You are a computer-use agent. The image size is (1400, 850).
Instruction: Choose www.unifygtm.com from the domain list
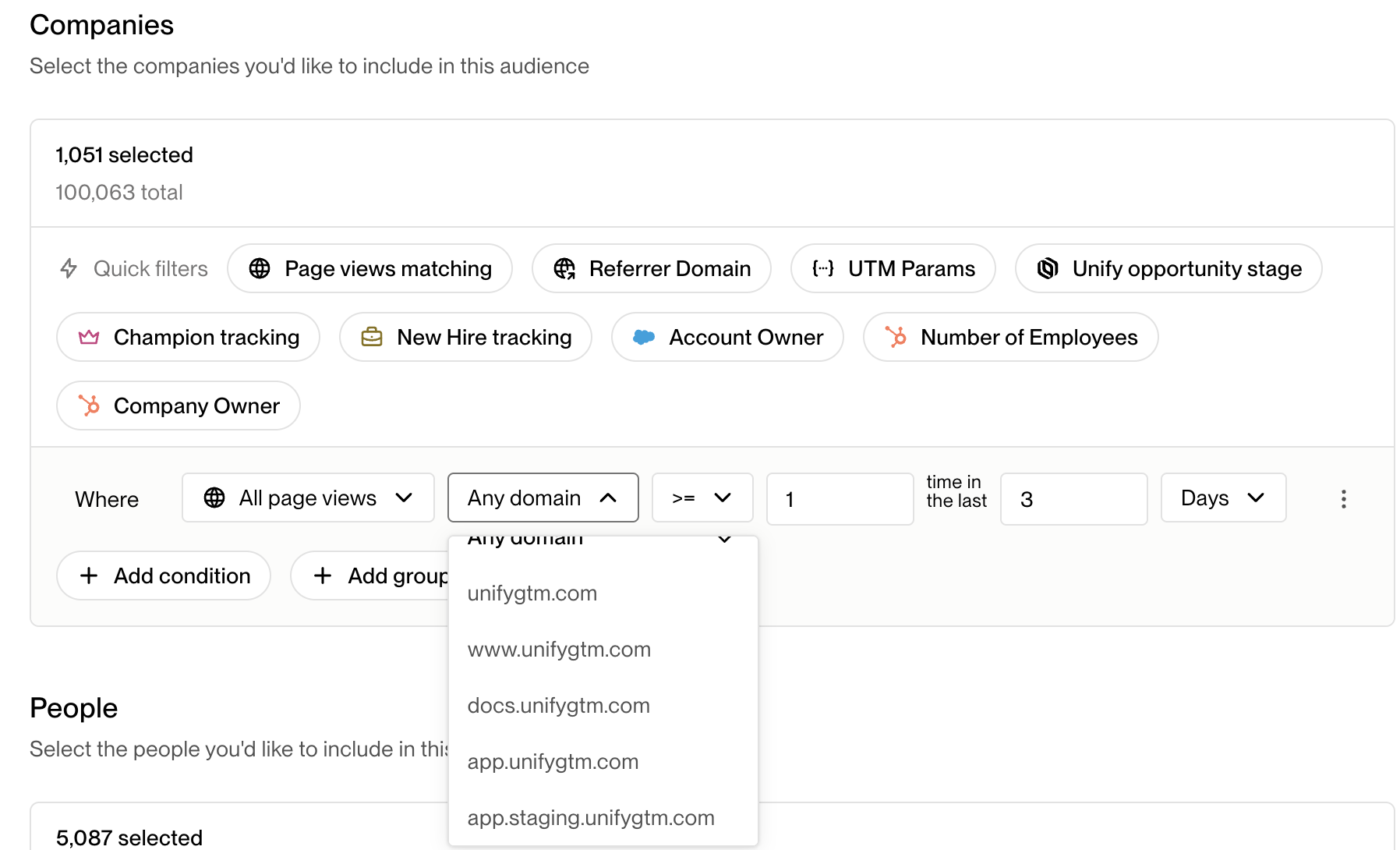click(603, 650)
